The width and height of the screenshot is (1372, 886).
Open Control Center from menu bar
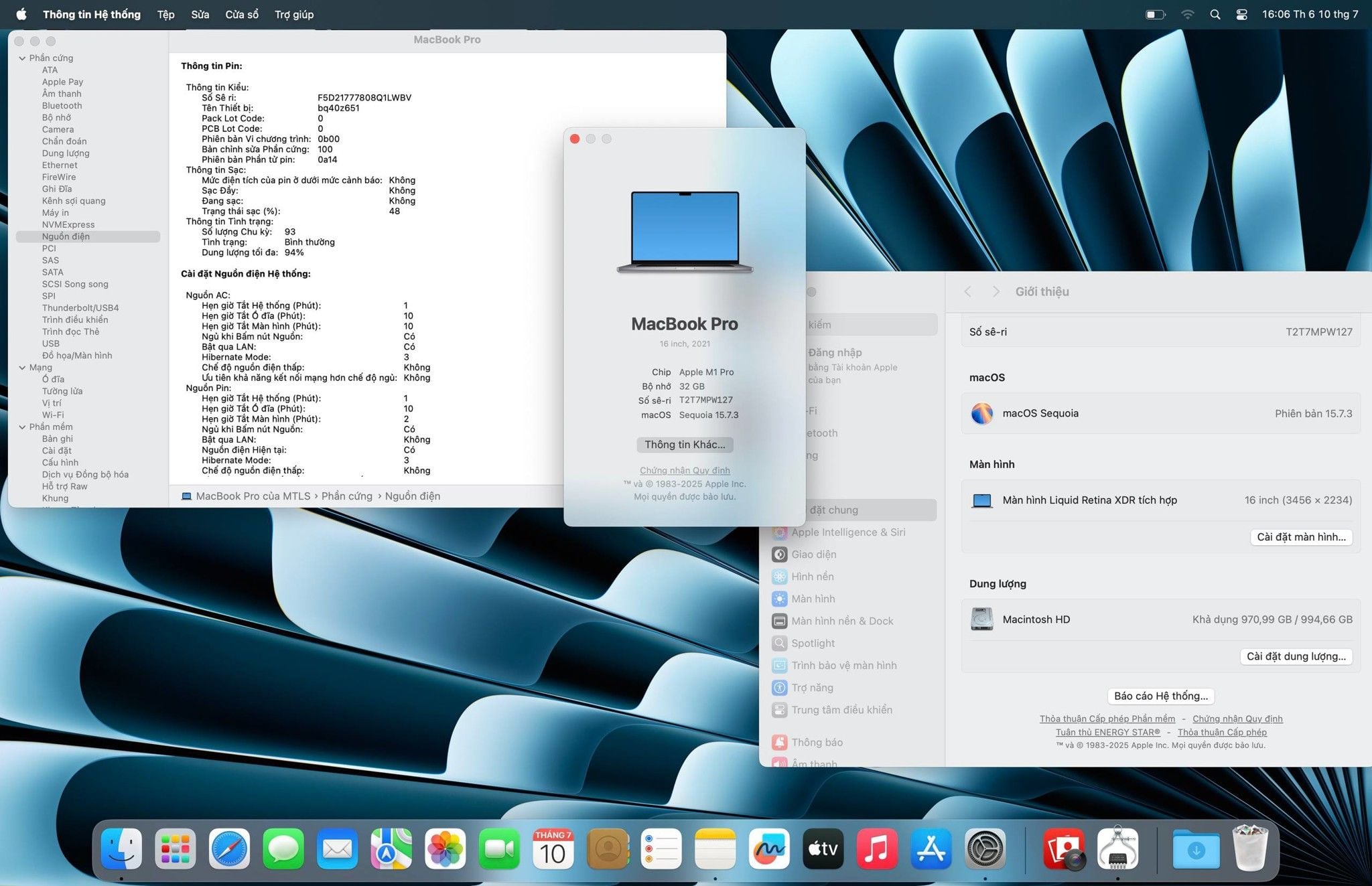[1241, 14]
